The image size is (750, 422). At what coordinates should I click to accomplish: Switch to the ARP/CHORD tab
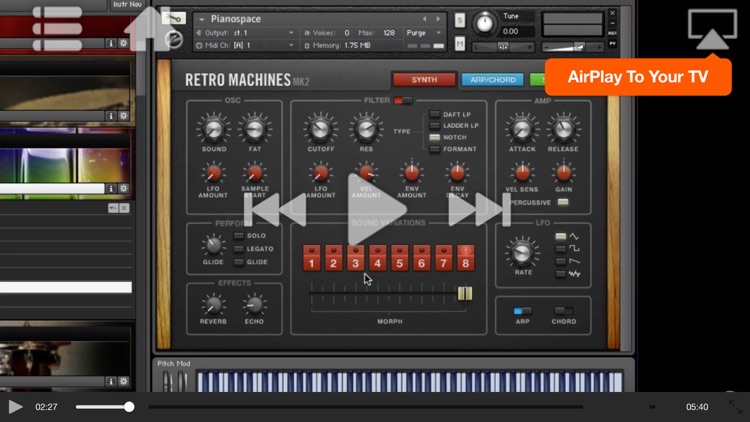493,79
